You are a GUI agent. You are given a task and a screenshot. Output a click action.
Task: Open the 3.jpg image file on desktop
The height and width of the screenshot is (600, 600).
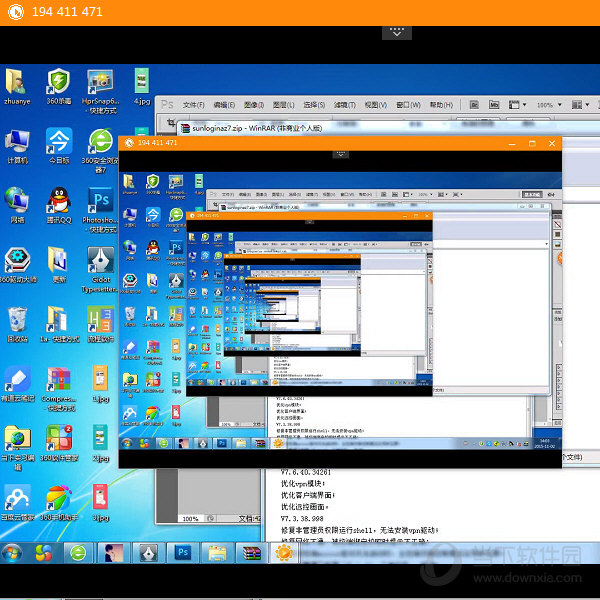[100, 497]
